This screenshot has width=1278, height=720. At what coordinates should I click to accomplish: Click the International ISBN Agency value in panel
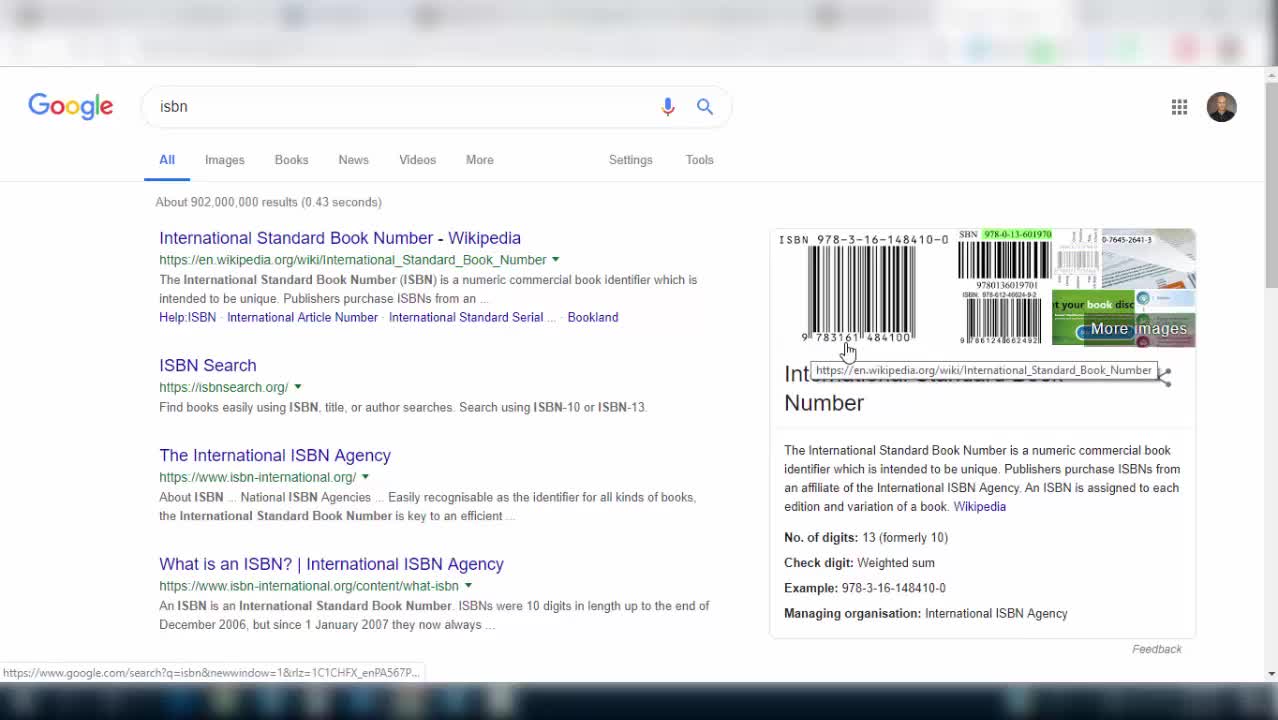[996, 614]
